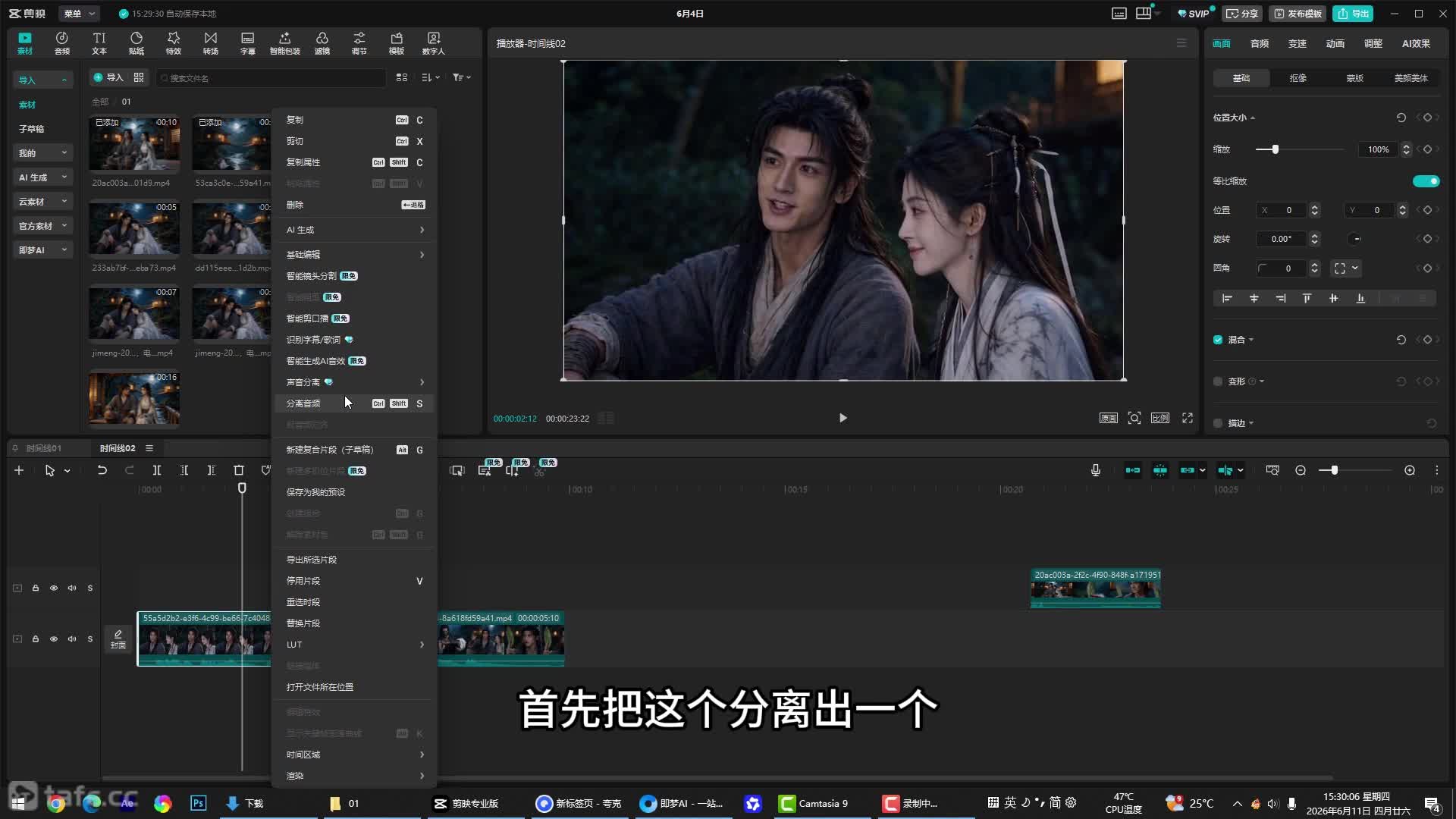Enter fullscreen preview in the player
Viewport: 1456px width, 819px height.
[x=1188, y=418]
